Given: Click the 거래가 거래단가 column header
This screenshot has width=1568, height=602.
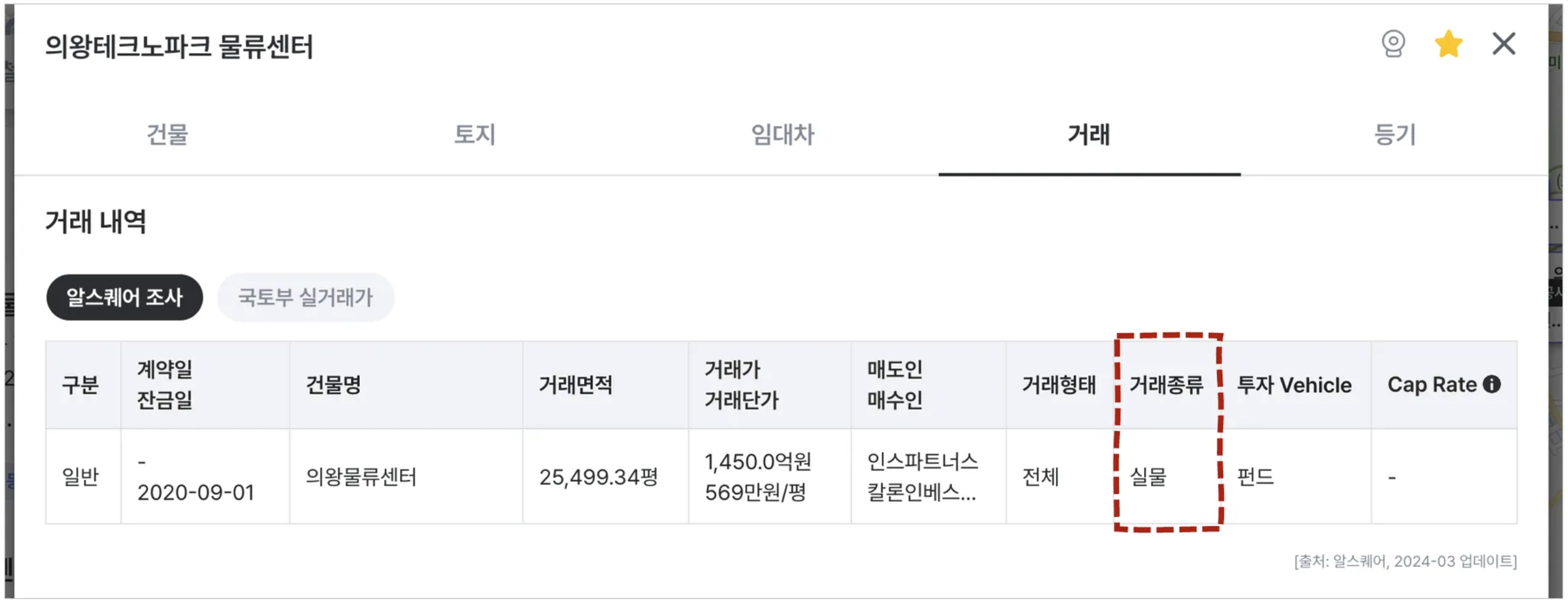Looking at the screenshot, I should 741,385.
